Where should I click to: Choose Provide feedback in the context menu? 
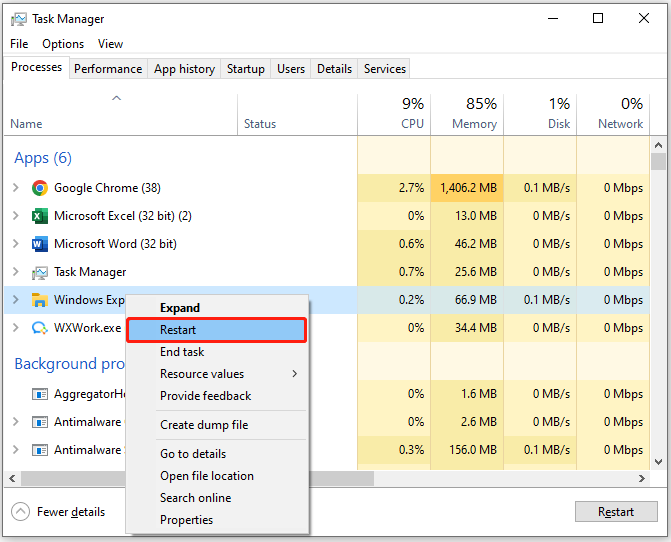point(217,396)
